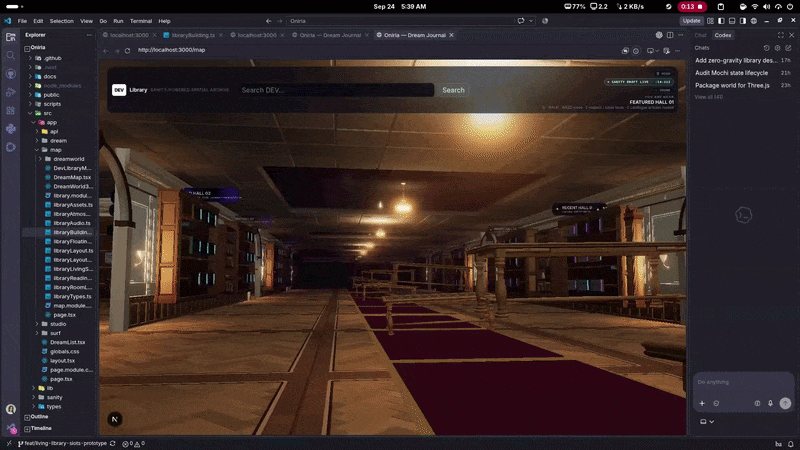Click View all chats link
800x450 pixels.
tap(708, 97)
